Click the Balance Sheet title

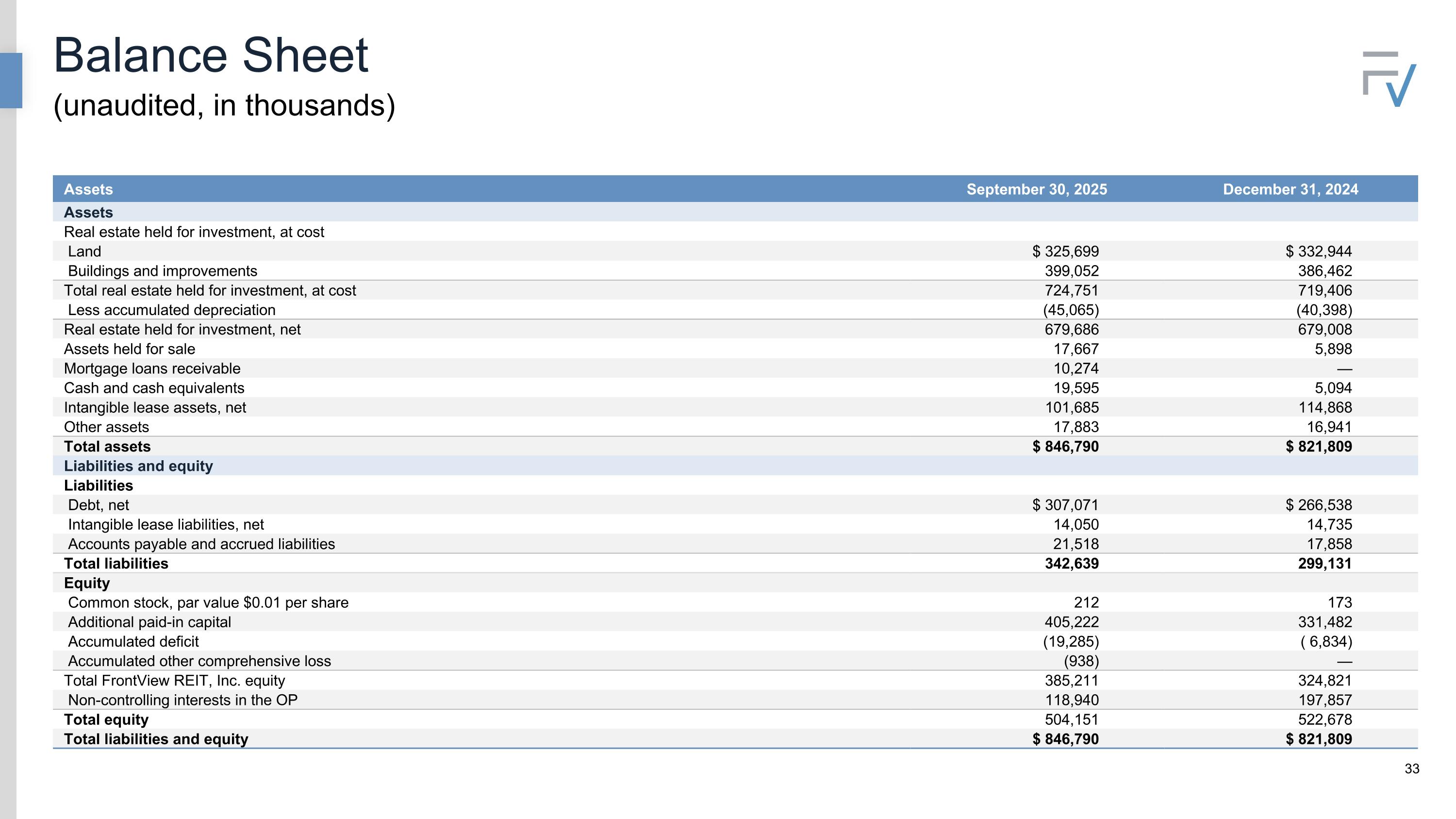(x=210, y=55)
